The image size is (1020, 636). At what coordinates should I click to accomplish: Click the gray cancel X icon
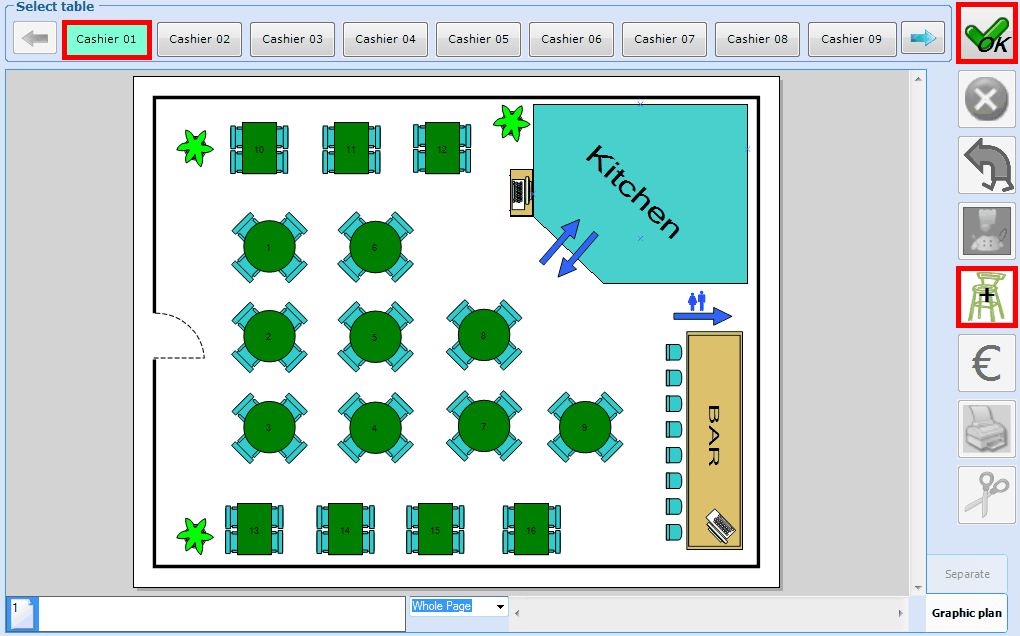(986, 99)
